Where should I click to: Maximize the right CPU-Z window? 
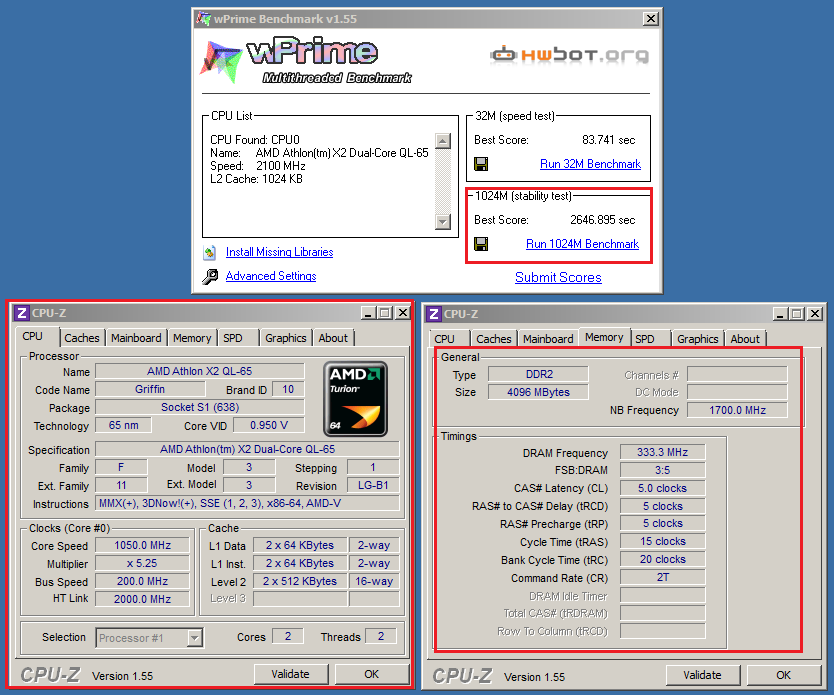click(x=797, y=314)
